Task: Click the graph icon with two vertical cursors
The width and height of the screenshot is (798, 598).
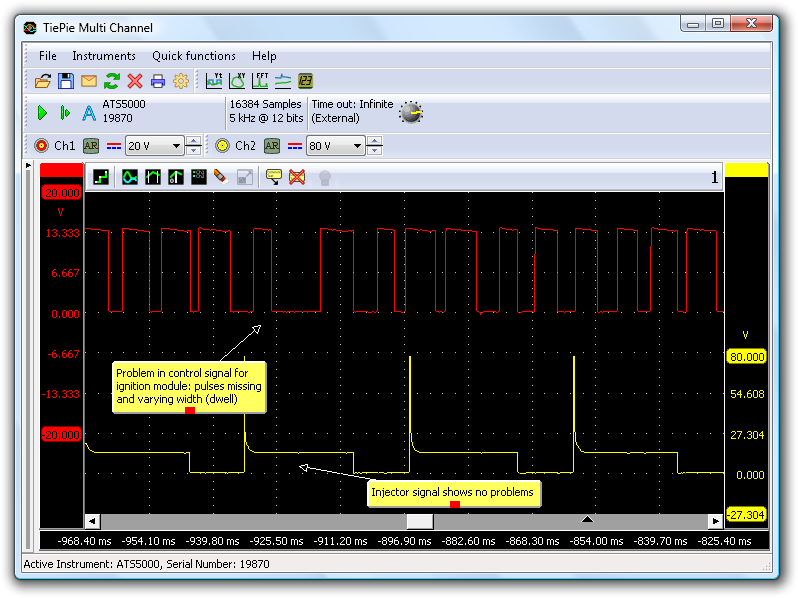Action: [153, 177]
